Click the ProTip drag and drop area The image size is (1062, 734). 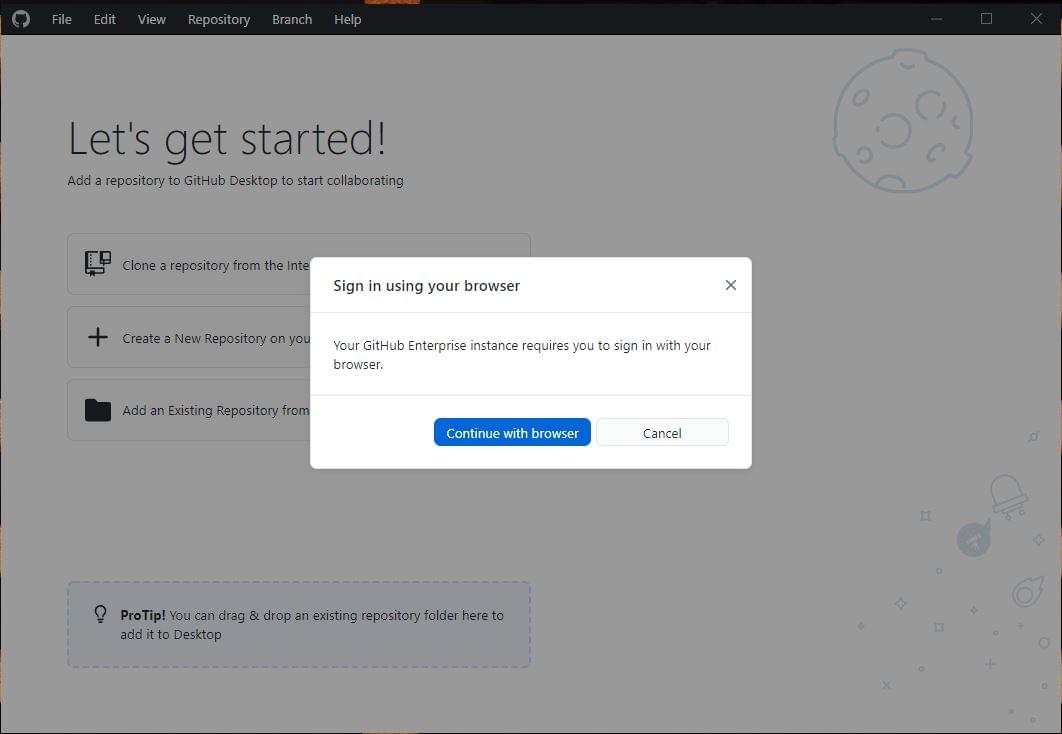pos(299,624)
